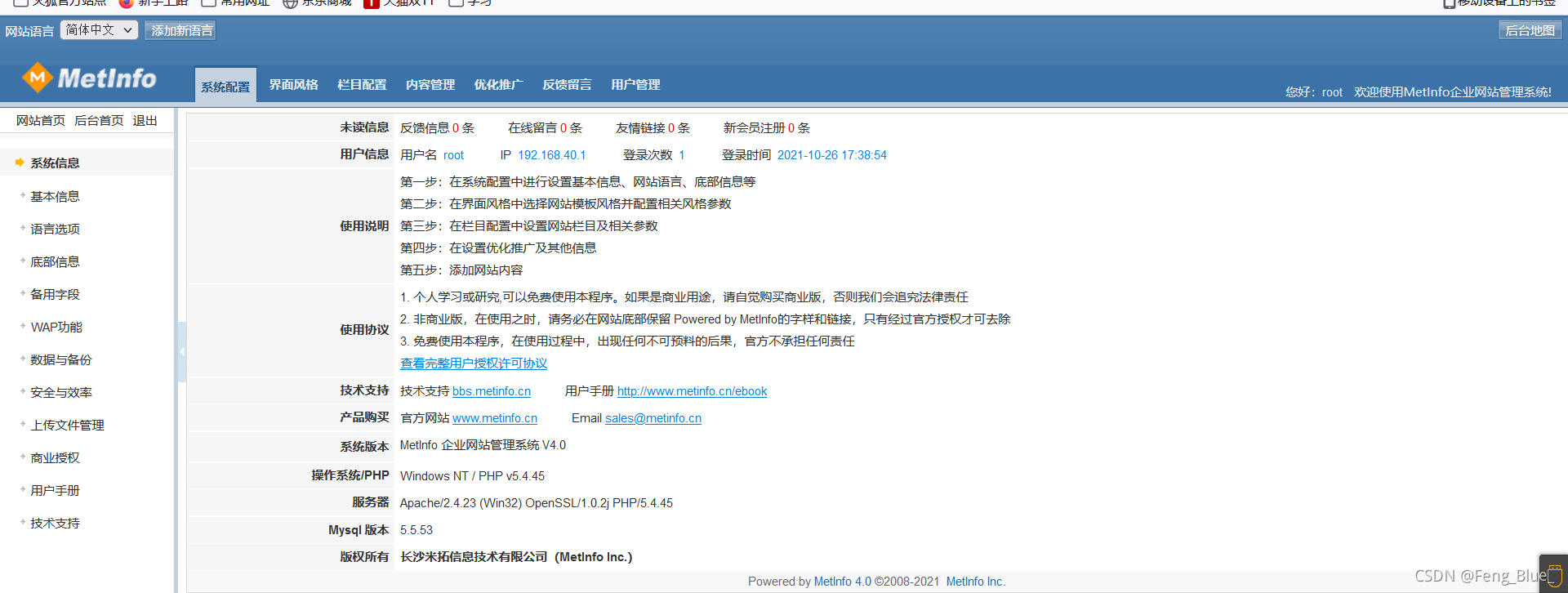Click Windows NT / PHP v5.4.45 text
The width and height of the screenshot is (1568, 593).
coord(472,476)
